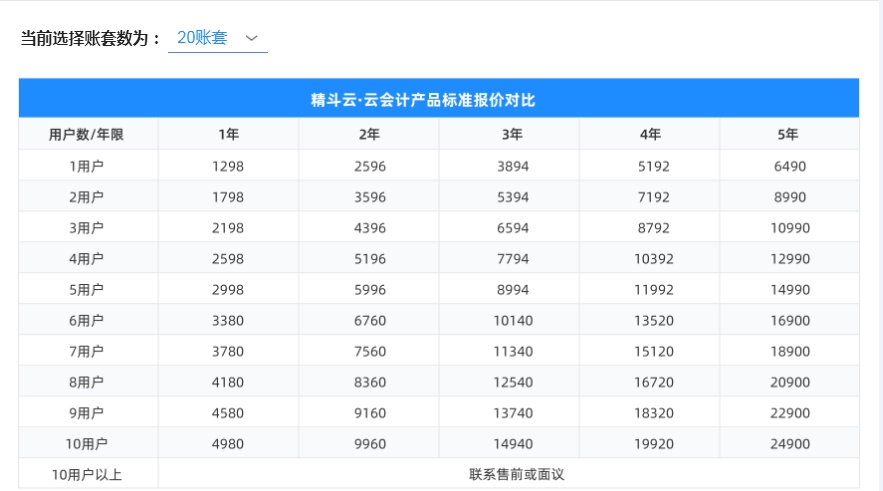Image resolution: width=883 pixels, height=491 pixels.
Task: Select the 5用户 row label
Action: pos(88,290)
